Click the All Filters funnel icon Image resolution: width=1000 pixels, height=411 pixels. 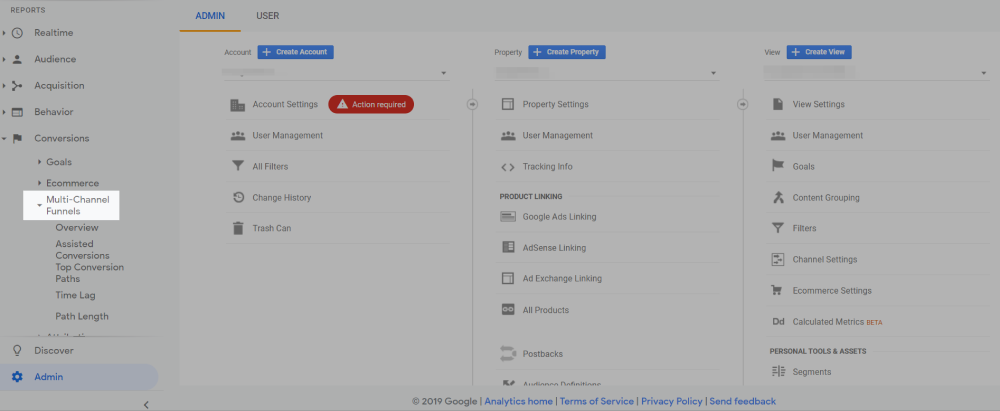tap(237, 167)
